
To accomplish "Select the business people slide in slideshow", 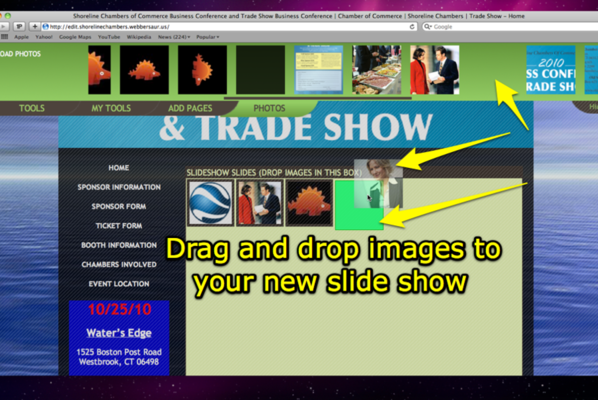I will pos(260,203).
